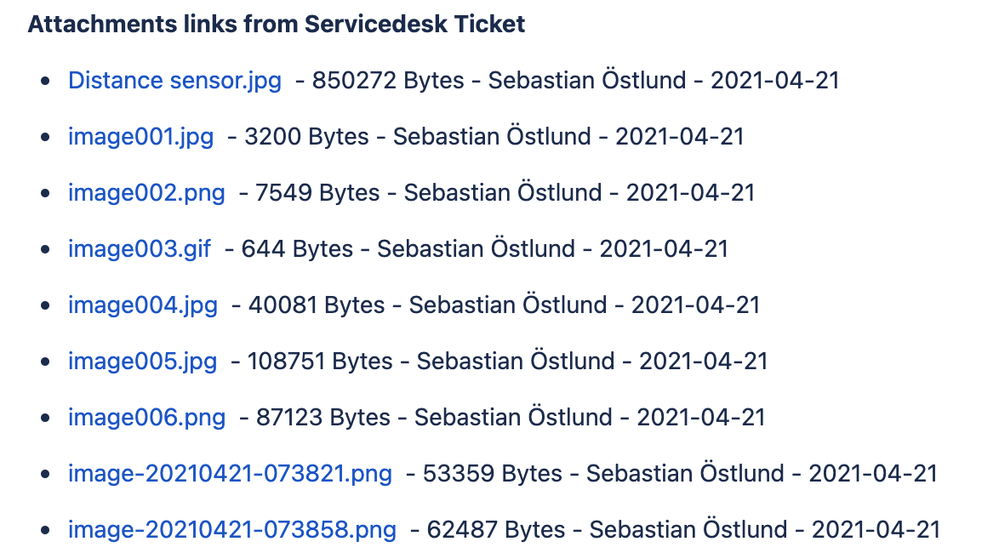Click the 40081 Bytes size text
The width and height of the screenshot is (999, 558).
(317, 305)
